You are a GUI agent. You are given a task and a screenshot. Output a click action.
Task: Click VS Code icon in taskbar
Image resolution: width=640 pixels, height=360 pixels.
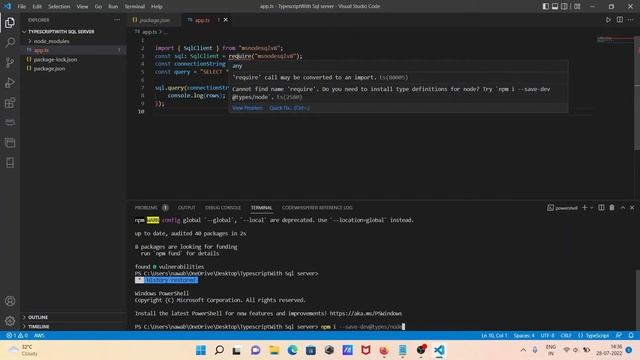[439, 350]
